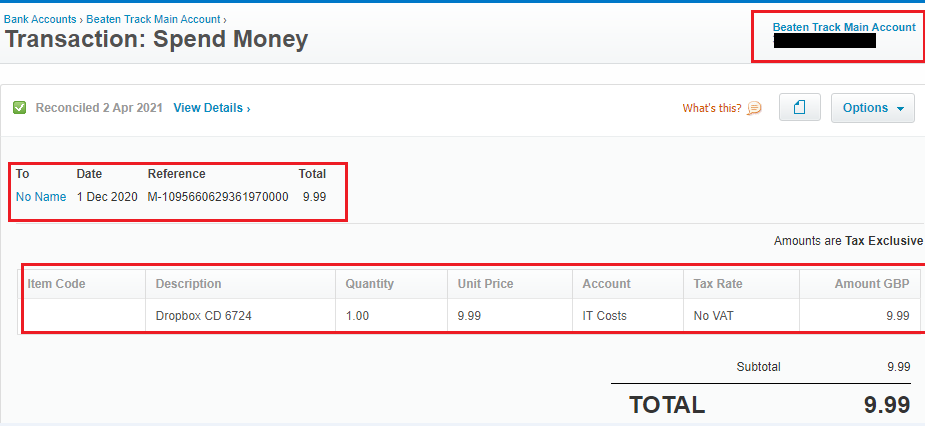Viewport: 925px width, 426px height.
Task: Click the speech bubble help icon
Action: (x=754, y=108)
